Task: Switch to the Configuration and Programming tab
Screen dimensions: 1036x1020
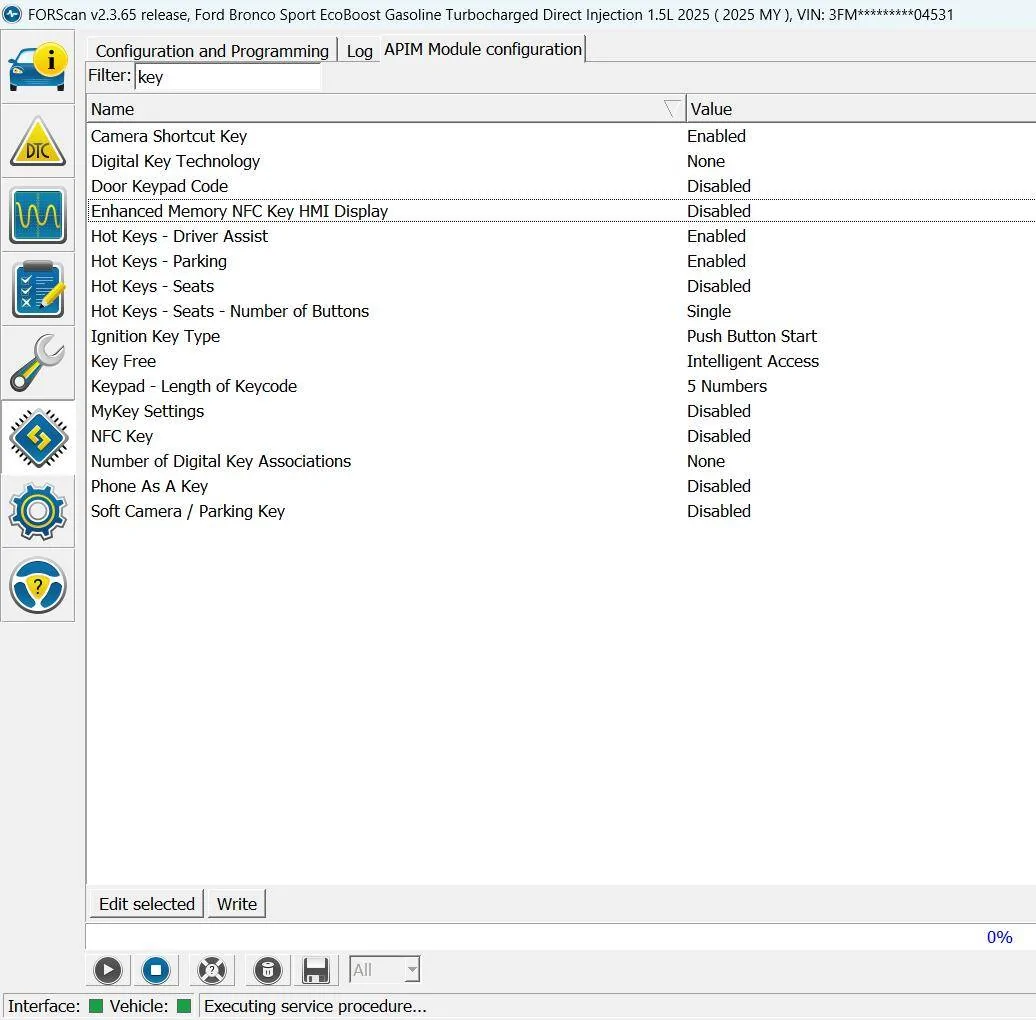Action: (x=212, y=51)
